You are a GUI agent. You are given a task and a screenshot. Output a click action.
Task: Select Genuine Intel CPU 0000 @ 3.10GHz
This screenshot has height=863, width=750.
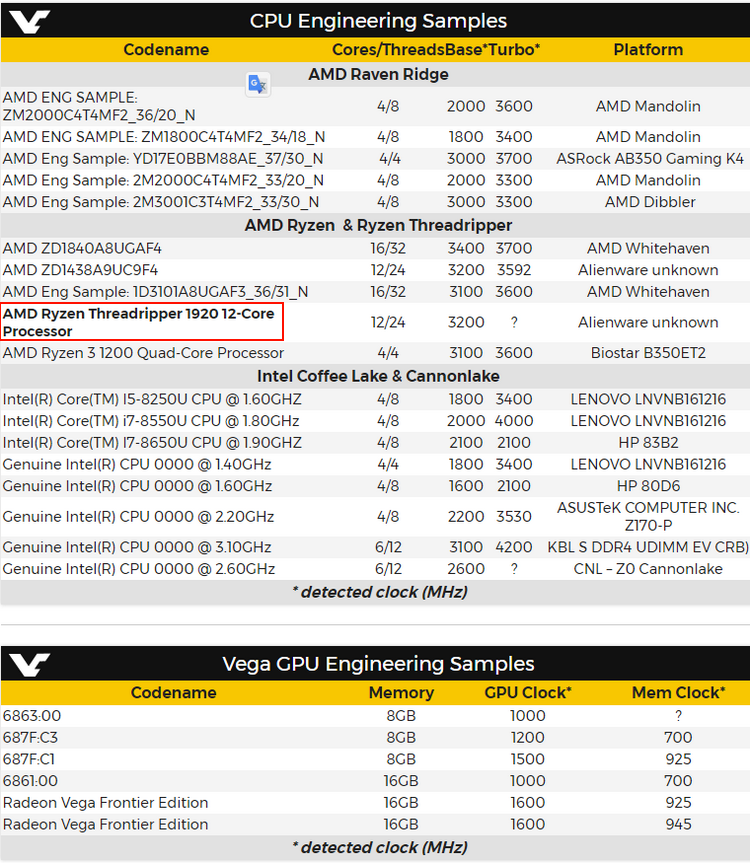137,547
